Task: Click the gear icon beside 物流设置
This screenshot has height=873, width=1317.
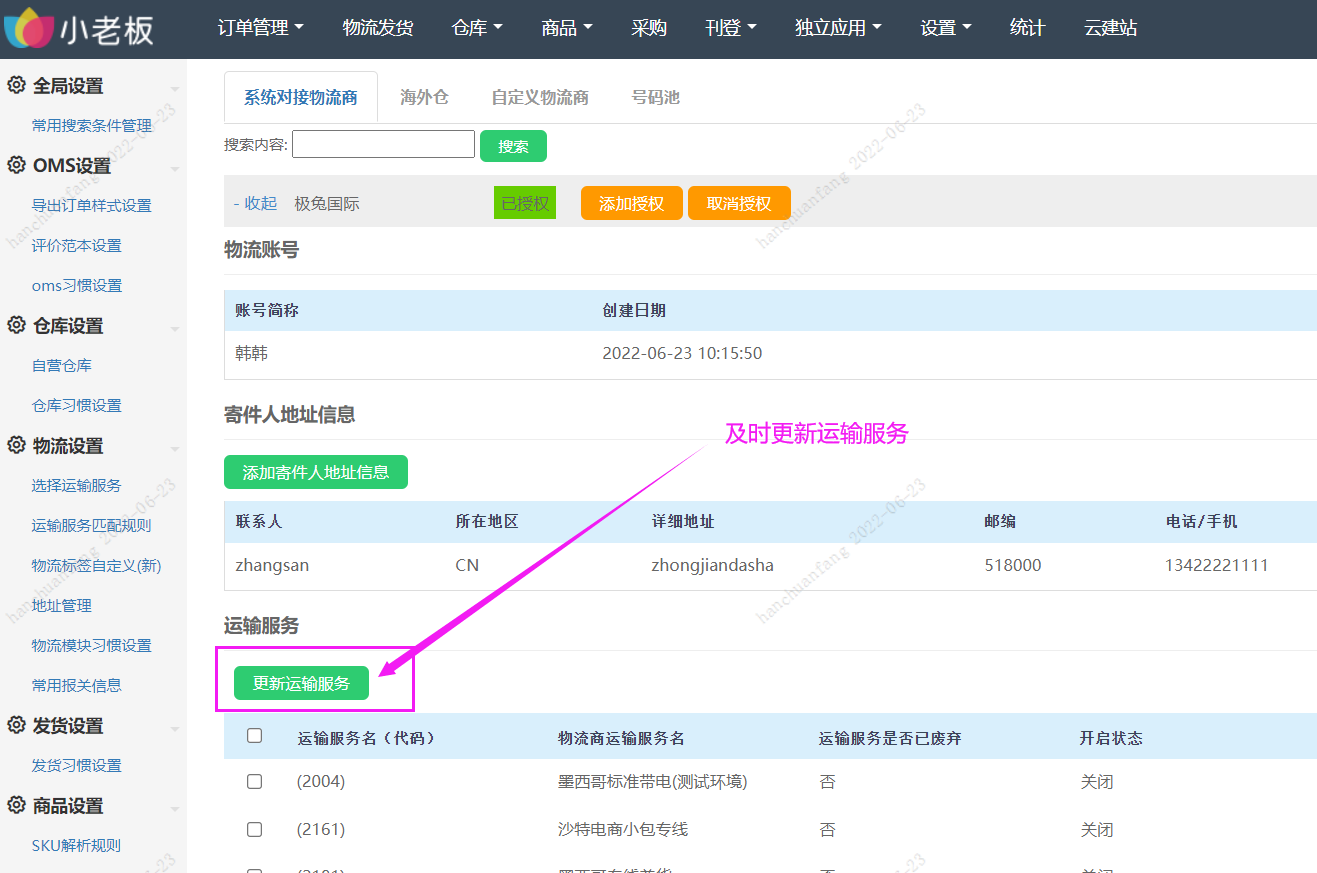Action: click(16, 446)
